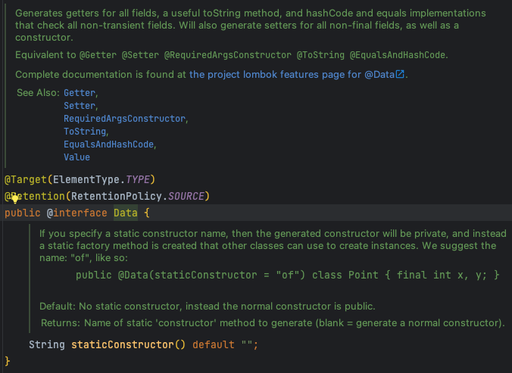This screenshot has height=373, width=512.
Task: Select the SOURCE constant
Action: [x=186, y=196]
